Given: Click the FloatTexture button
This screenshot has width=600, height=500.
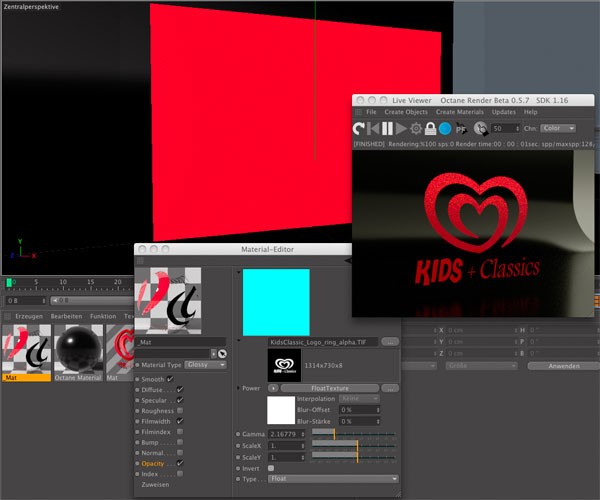Looking at the screenshot, I should coord(330,388).
